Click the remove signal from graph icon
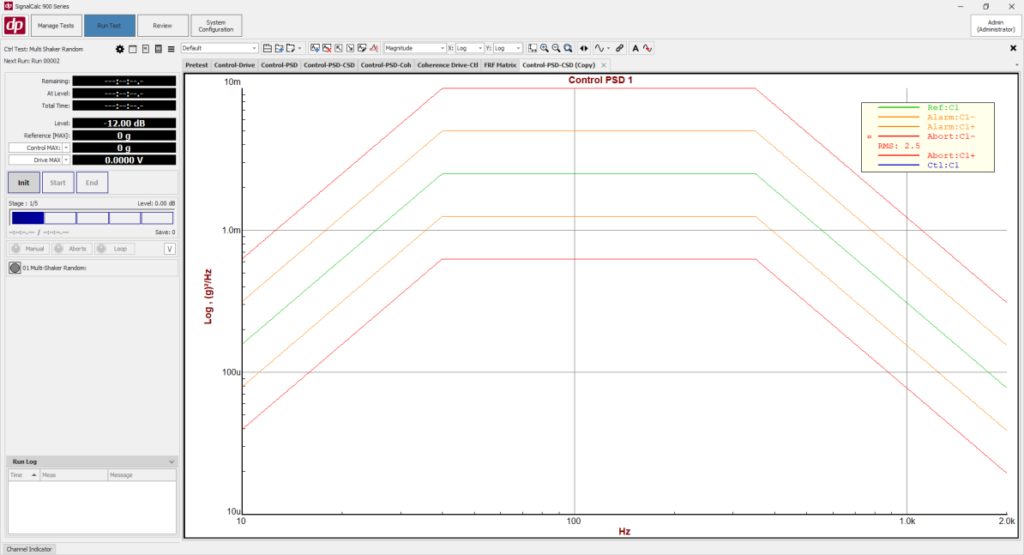 click(327, 48)
